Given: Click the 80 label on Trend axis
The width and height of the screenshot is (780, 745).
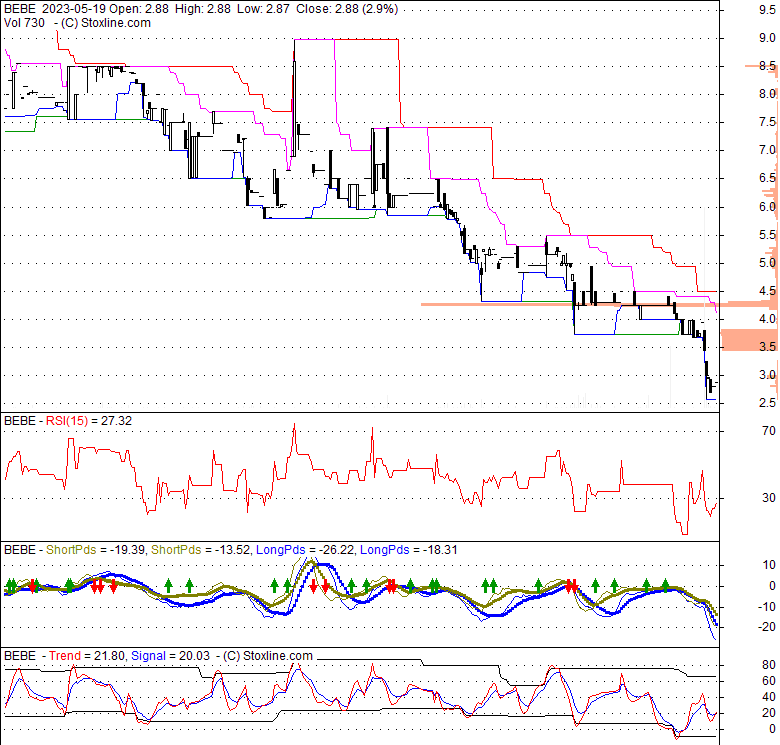Looking at the screenshot, I should [769, 665].
